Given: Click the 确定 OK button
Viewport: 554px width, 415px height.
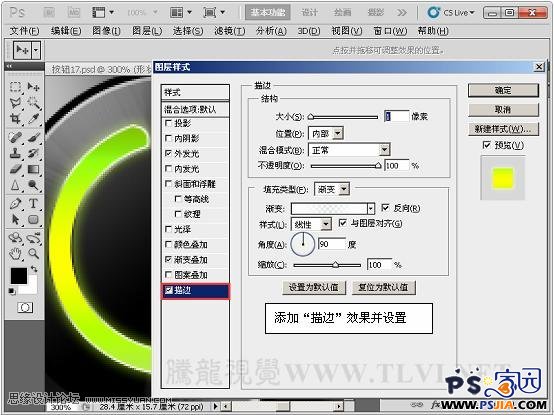Looking at the screenshot, I should tap(503, 90).
